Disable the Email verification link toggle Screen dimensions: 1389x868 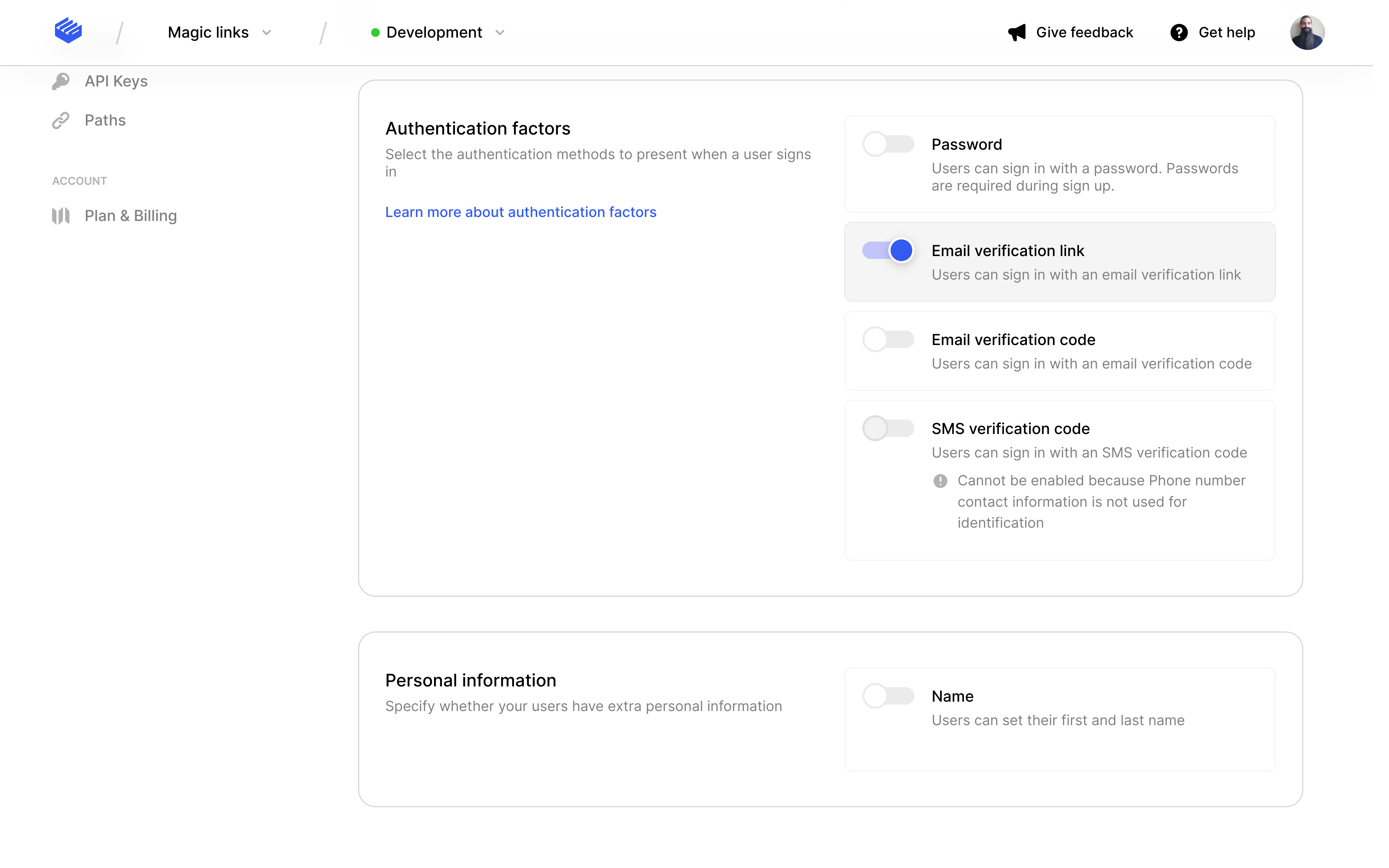888,250
